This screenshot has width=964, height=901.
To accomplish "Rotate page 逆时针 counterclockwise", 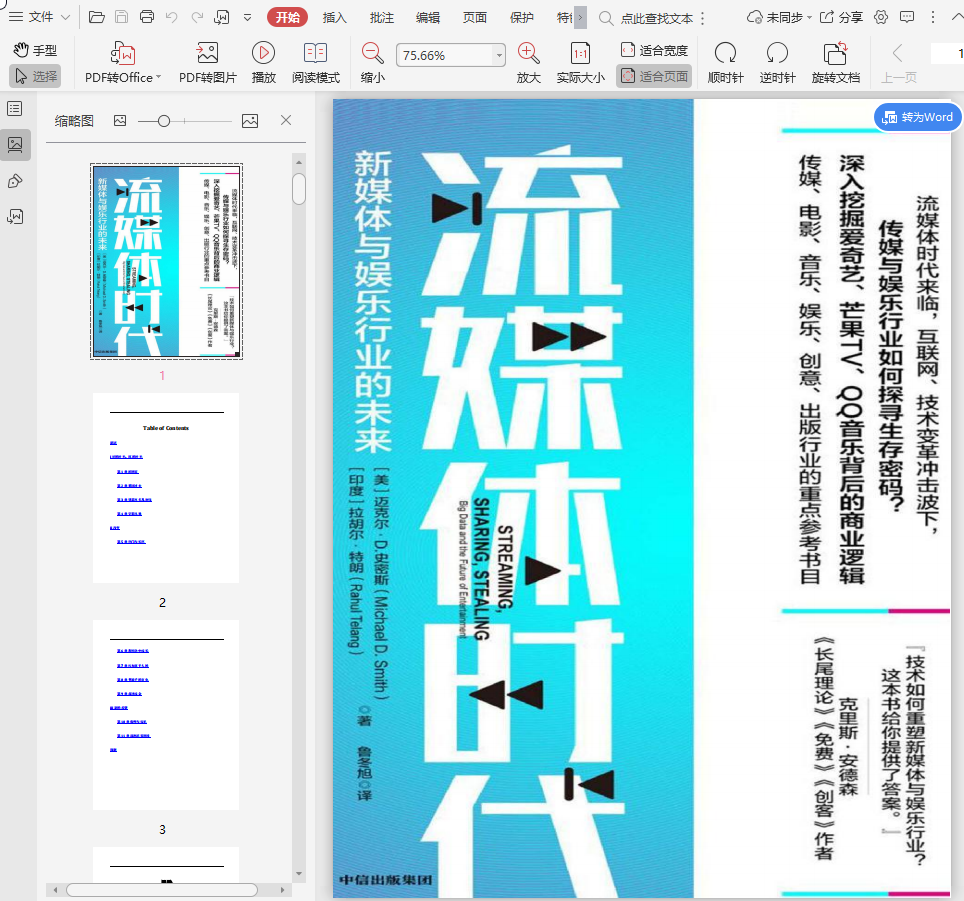I will pyautogui.click(x=777, y=63).
